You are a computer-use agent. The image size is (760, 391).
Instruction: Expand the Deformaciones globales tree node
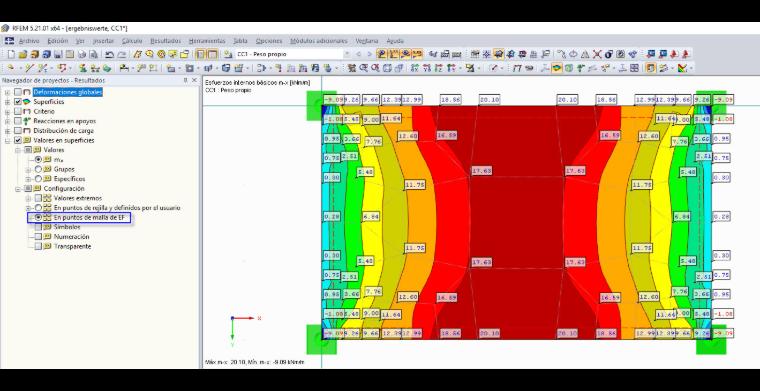click(8, 92)
